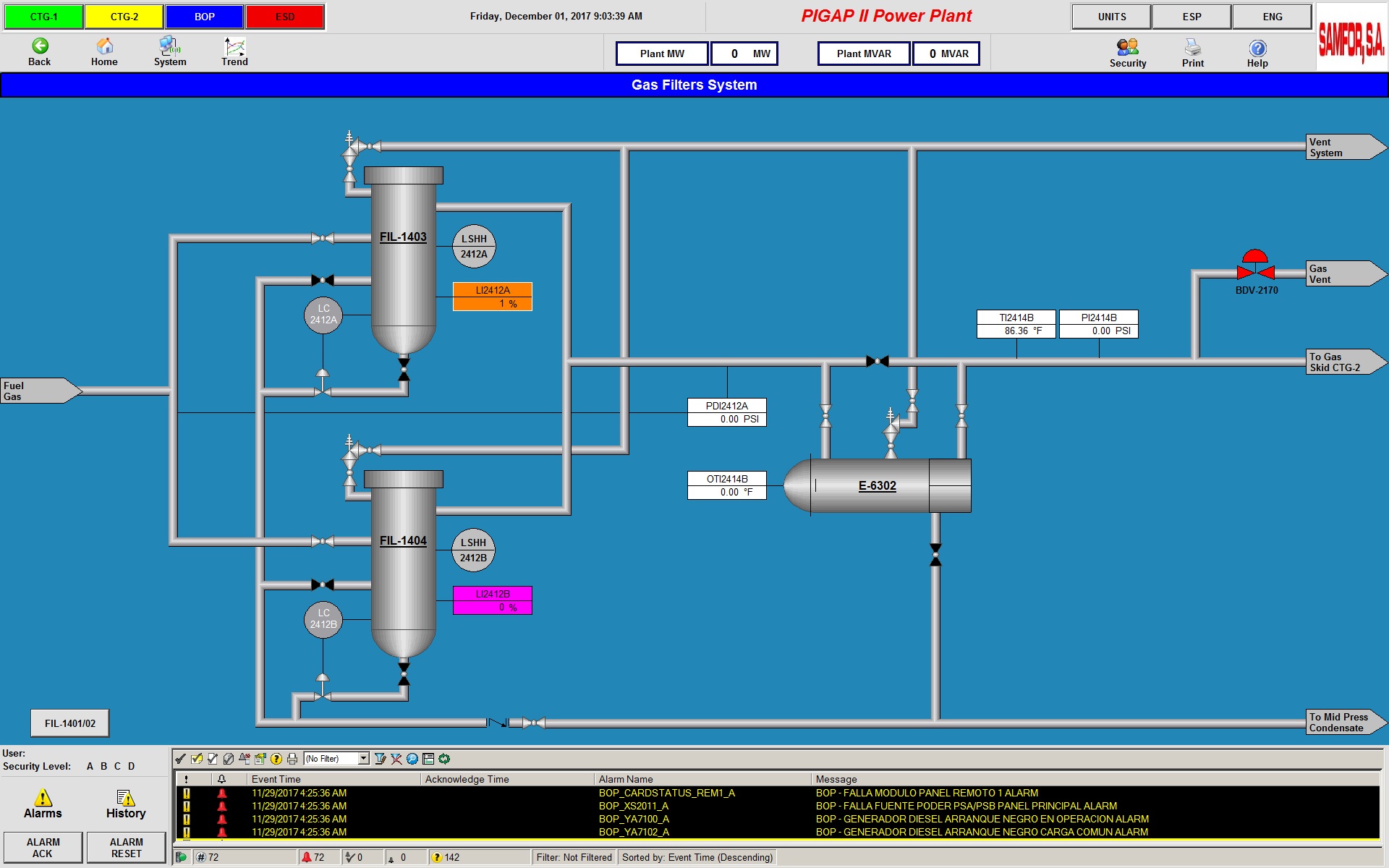Image resolution: width=1389 pixels, height=868 pixels.
Task: Go back using the Back arrow icon
Action: click(x=40, y=46)
